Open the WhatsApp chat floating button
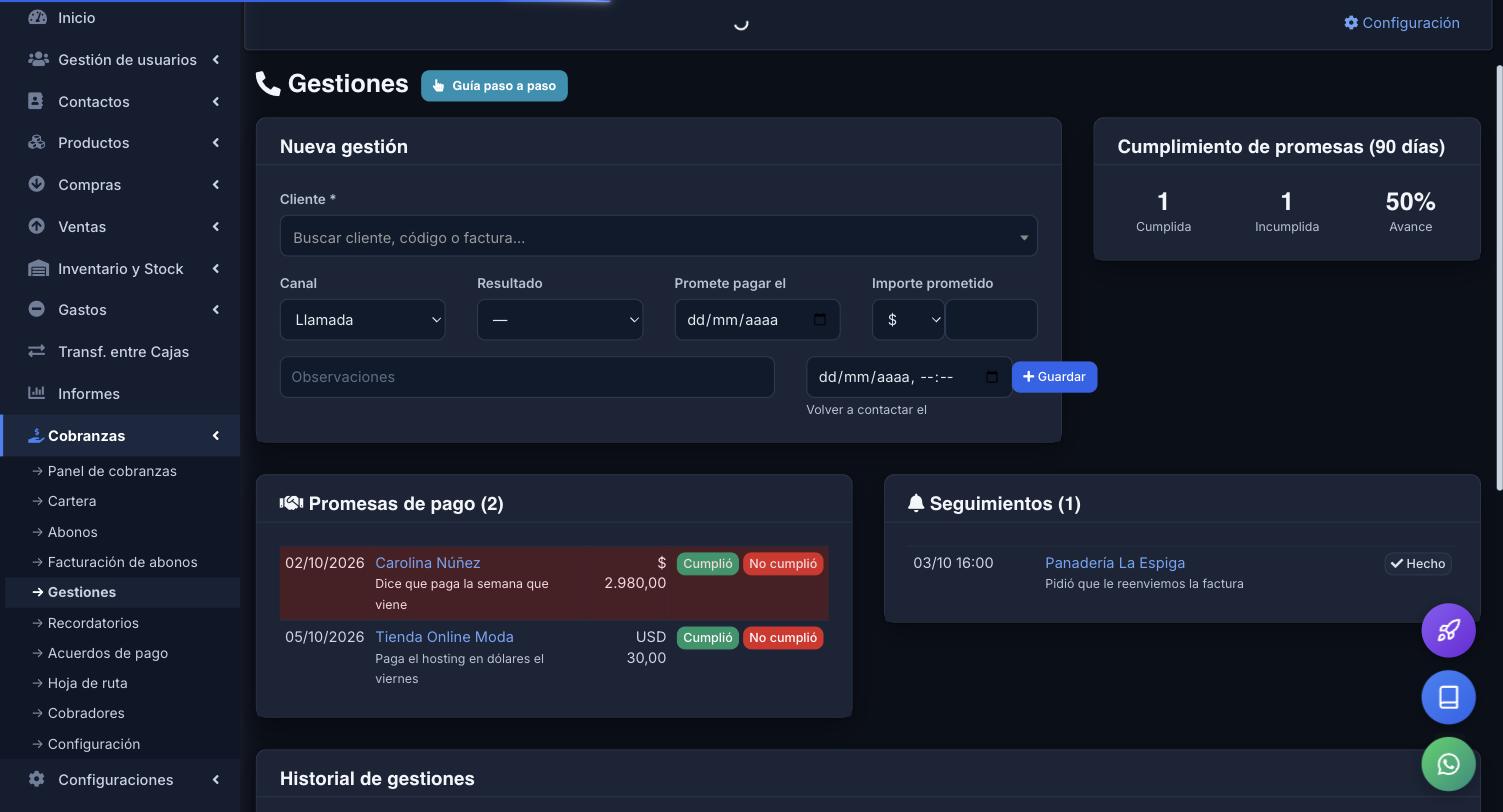1503x812 pixels. 1448,764
